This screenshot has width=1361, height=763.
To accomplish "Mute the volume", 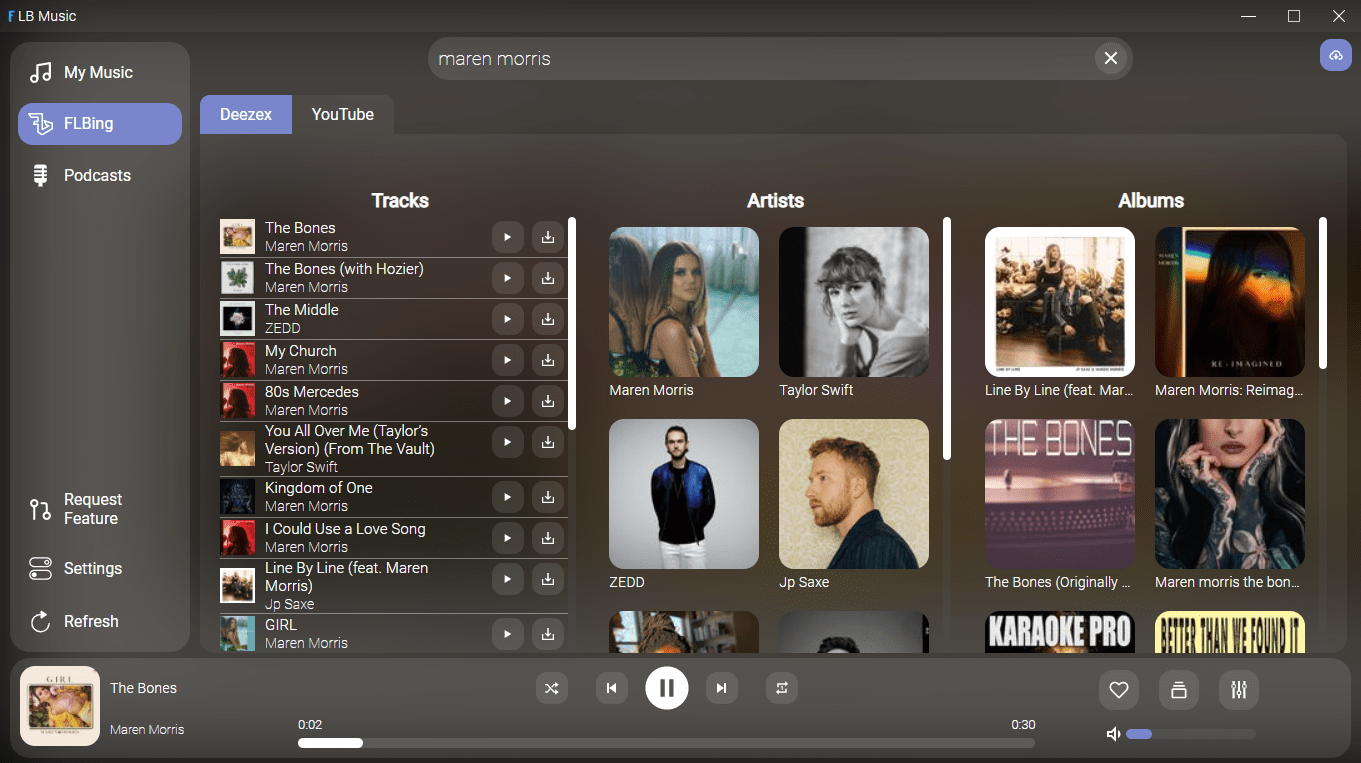I will click(1113, 733).
